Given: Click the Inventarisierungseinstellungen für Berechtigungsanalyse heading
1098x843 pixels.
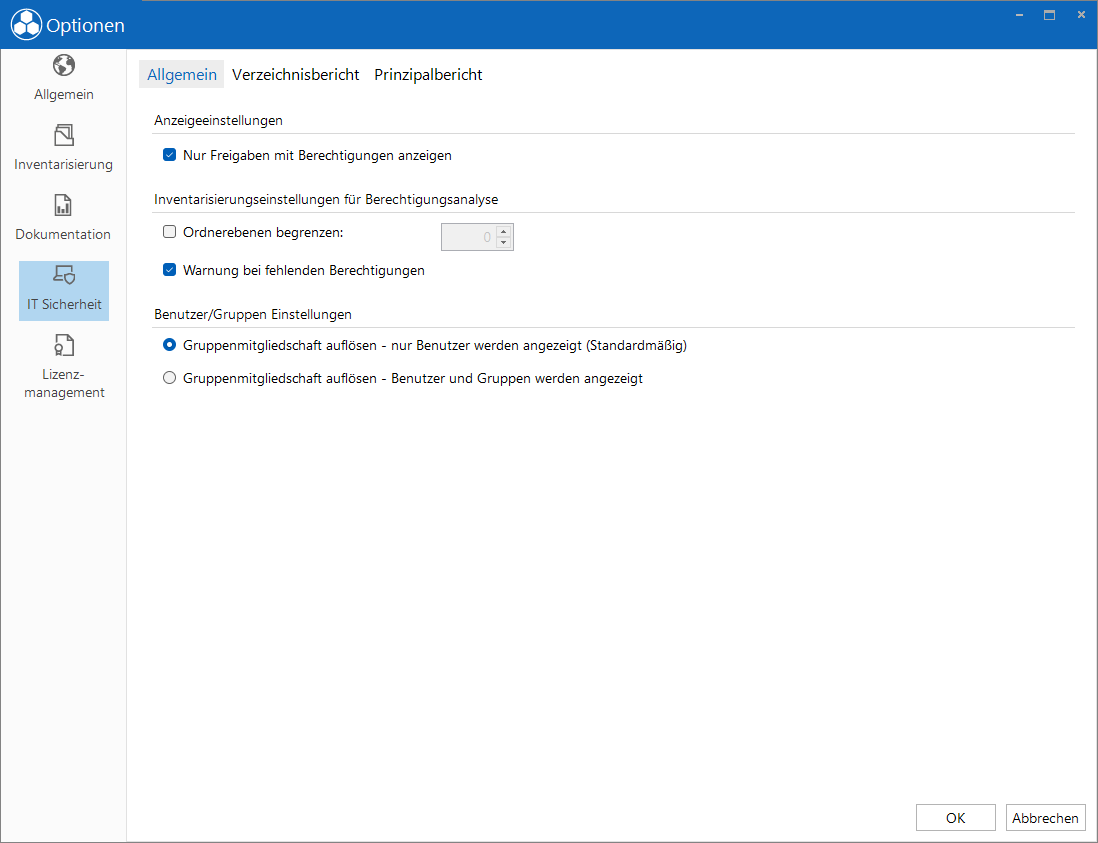Looking at the screenshot, I should pos(326,200).
